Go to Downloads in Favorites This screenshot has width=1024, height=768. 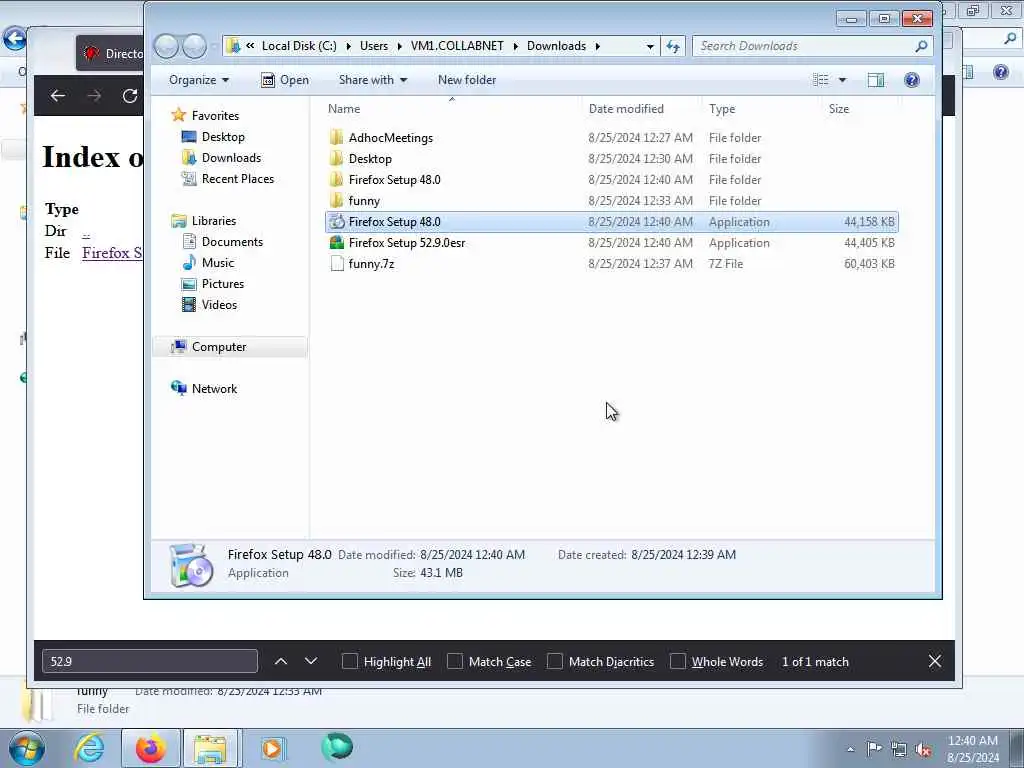click(231, 157)
